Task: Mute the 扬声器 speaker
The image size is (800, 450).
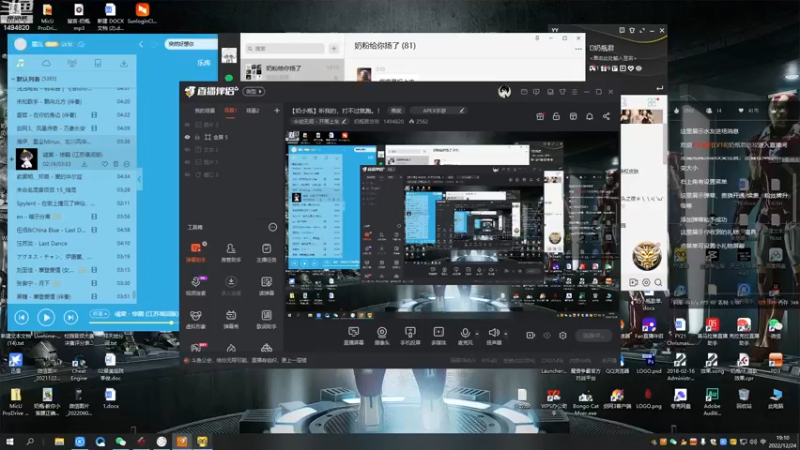Action: pos(493,336)
